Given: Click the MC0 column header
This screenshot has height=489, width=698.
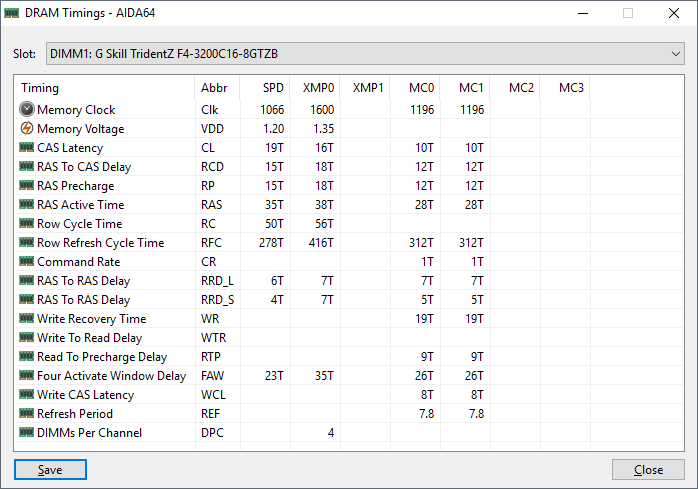Looking at the screenshot, I should pyautogui.click(x=421, y=88).
